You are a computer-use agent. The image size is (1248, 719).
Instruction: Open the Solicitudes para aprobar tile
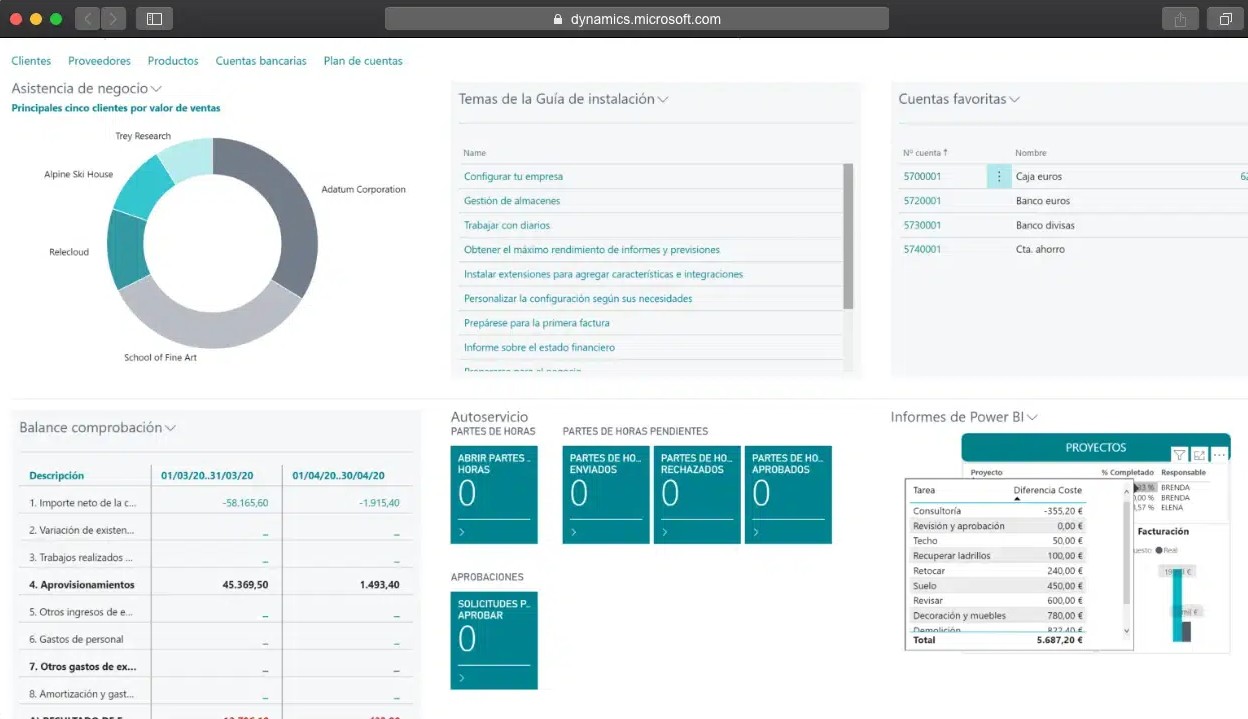tap(494, 641)
